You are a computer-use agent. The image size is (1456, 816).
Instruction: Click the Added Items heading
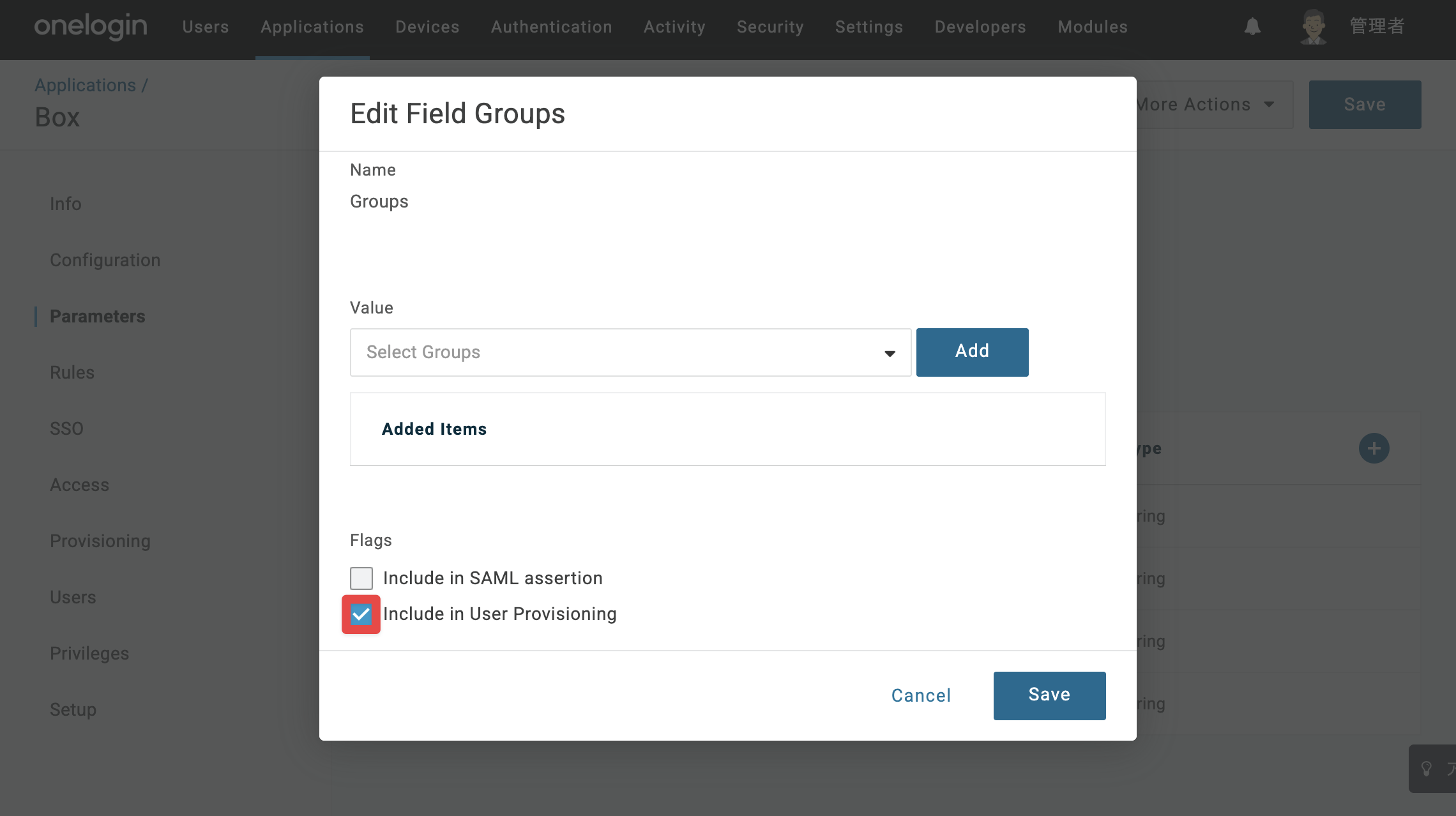point(434,429)
